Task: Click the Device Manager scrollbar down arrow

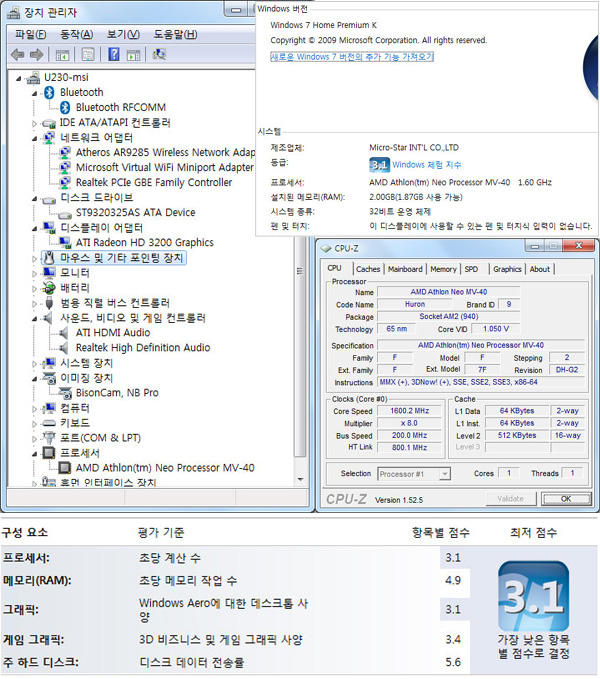Action: (x=300, y=480)
